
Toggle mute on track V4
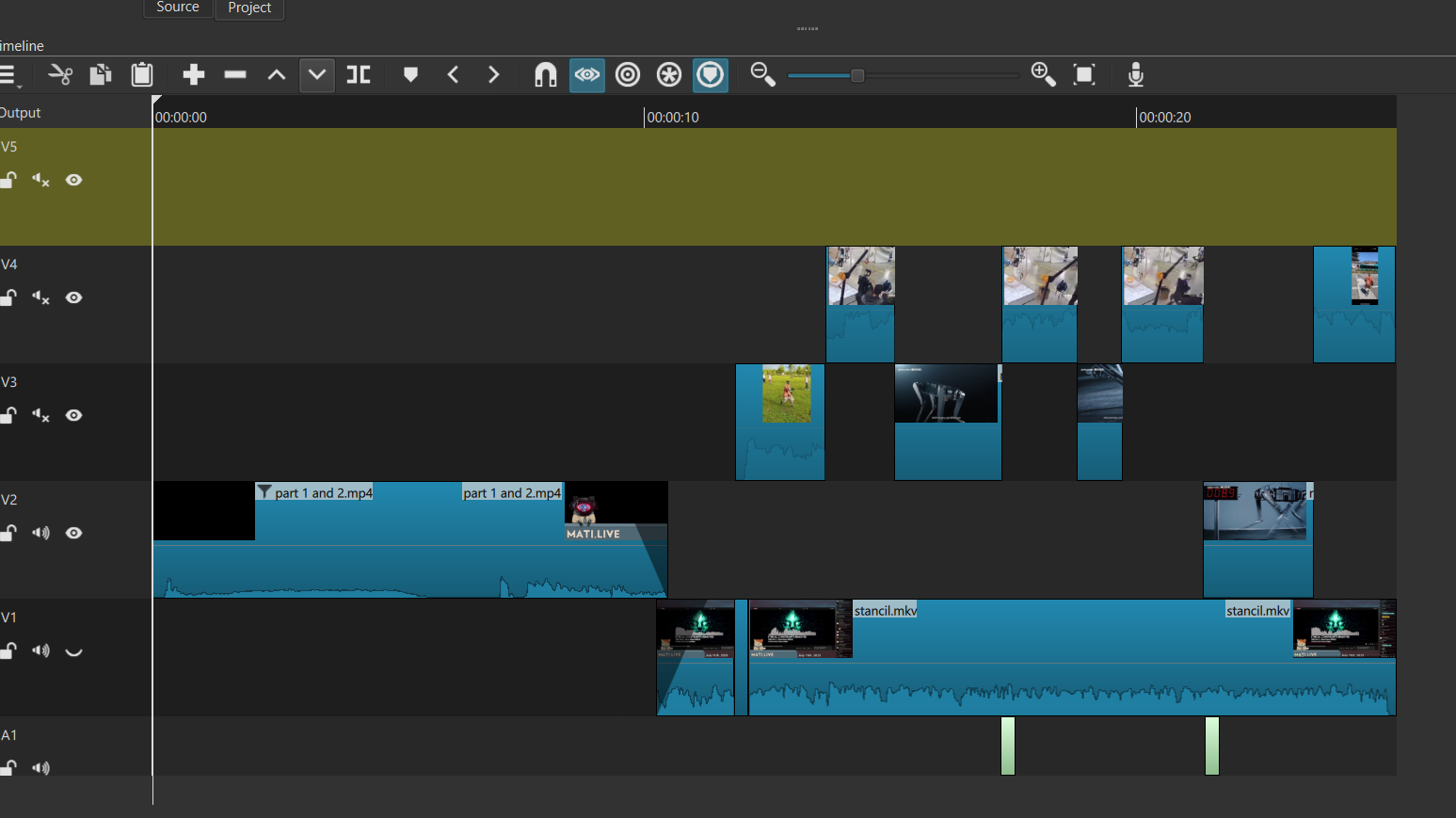point(40,297)
